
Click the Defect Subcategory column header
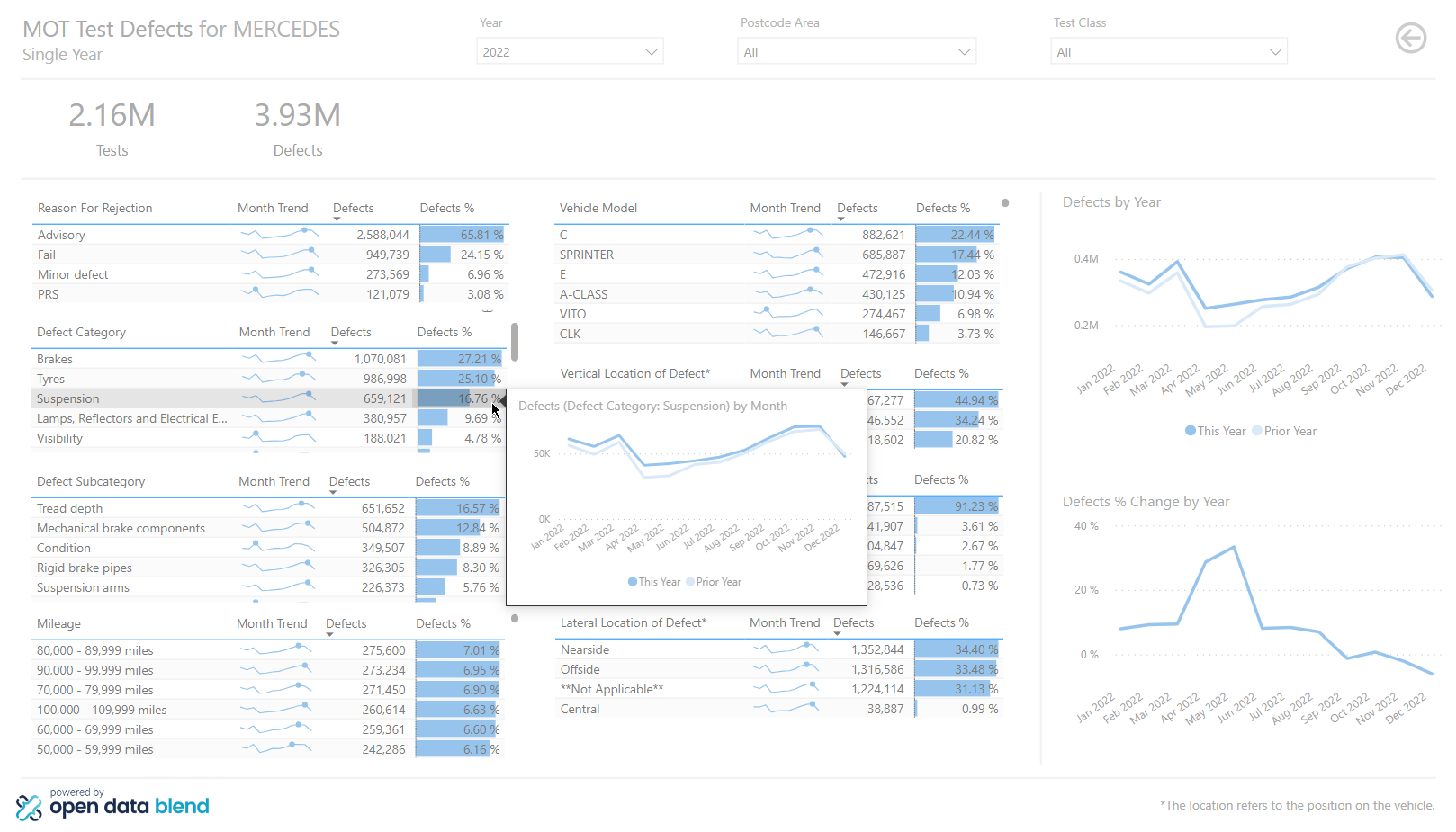point(91,481)
